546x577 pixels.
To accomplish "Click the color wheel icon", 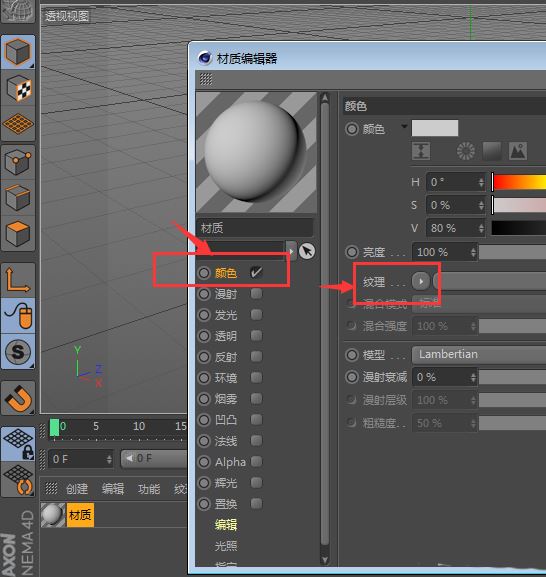I will pos(466,151).
